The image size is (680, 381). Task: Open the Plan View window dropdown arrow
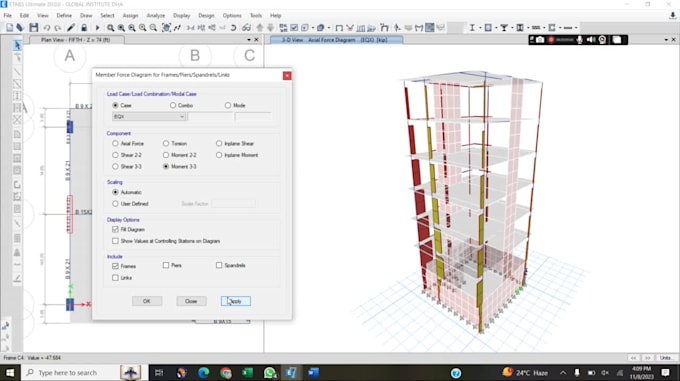(x=249, y=40)
